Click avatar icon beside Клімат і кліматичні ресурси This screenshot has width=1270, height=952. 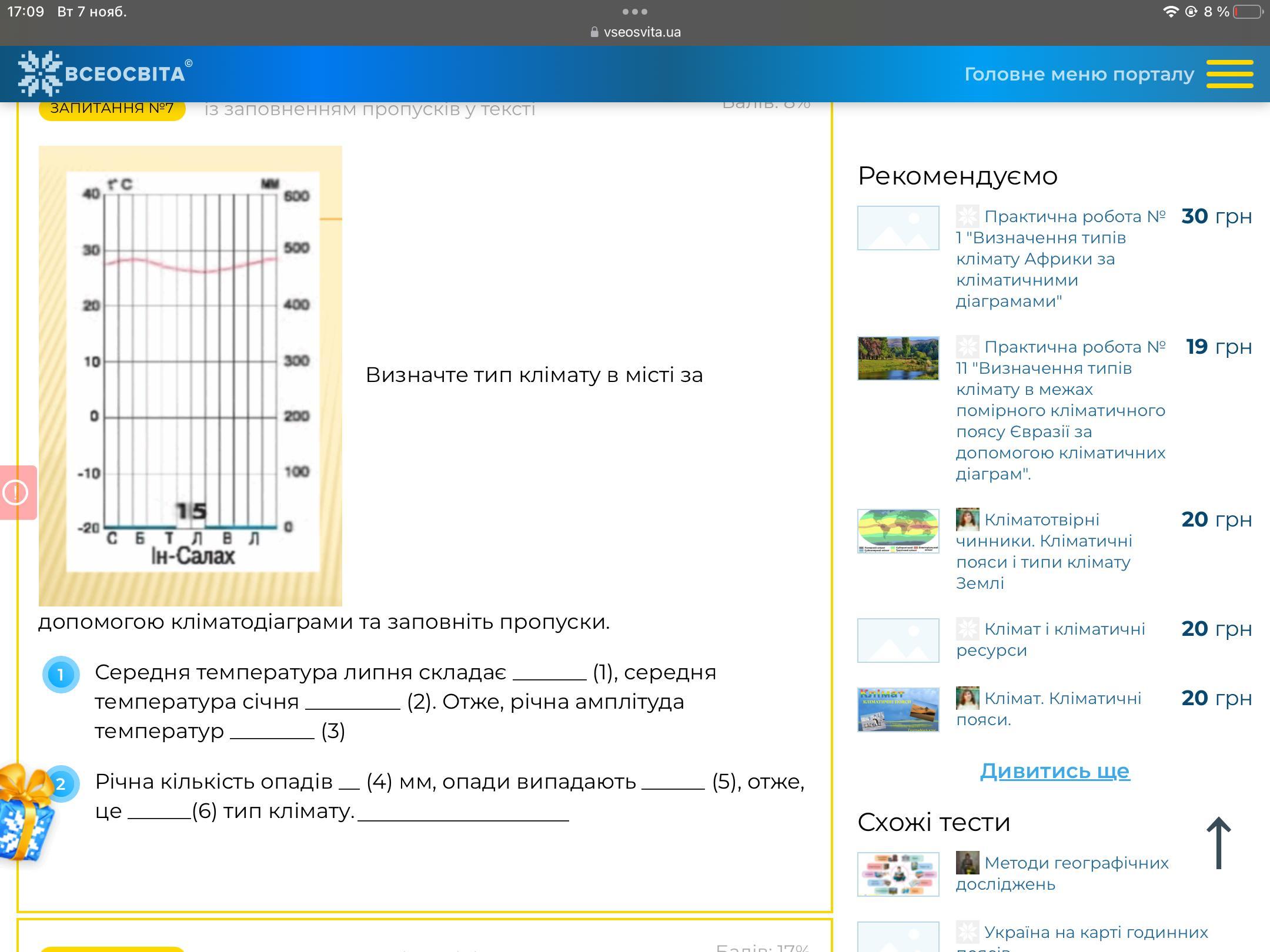pos(967,629)
